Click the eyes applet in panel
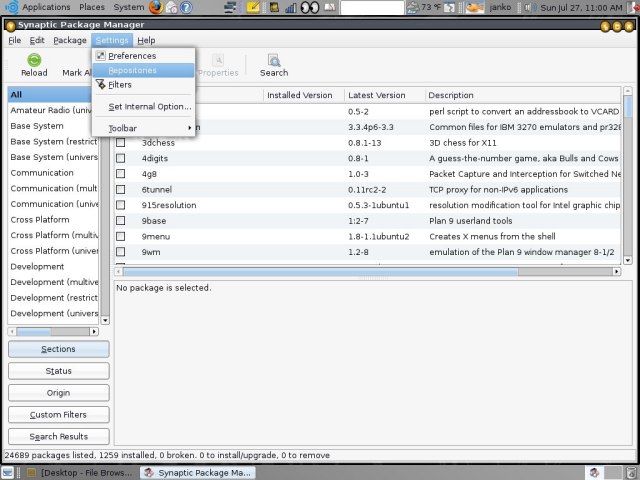 310,7
